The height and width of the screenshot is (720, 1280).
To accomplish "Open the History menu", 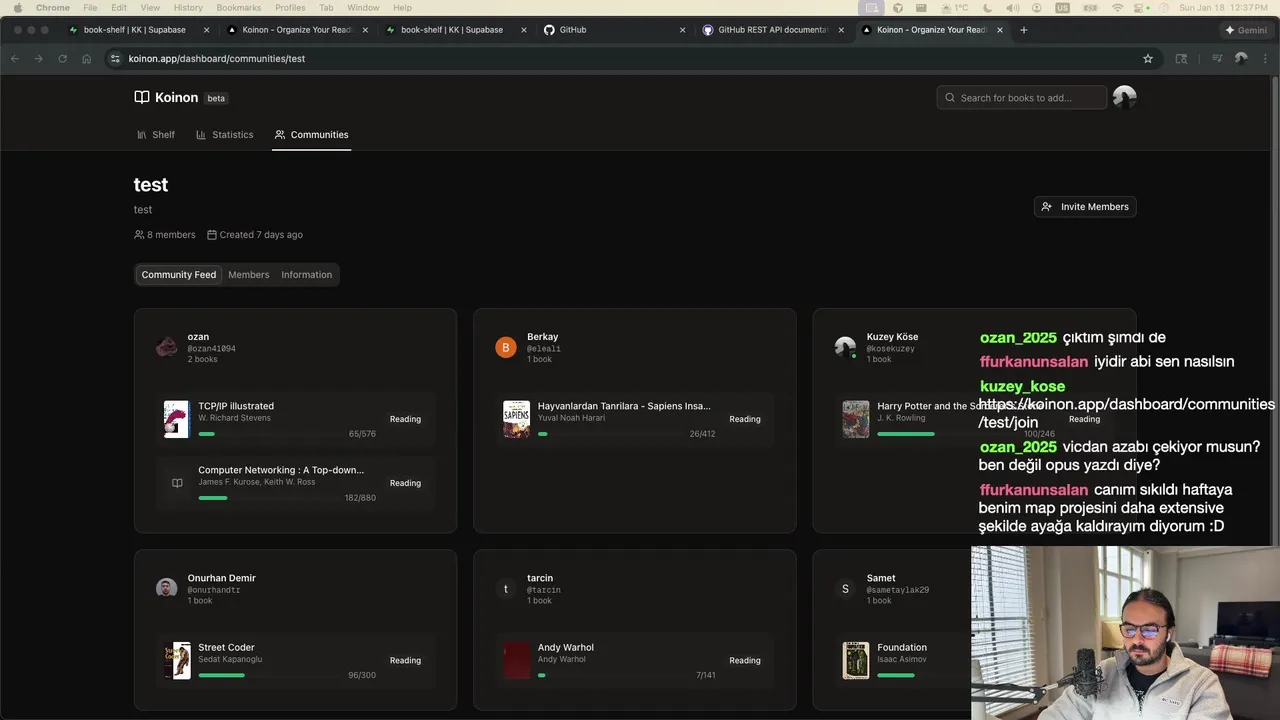I will [188, 7].
